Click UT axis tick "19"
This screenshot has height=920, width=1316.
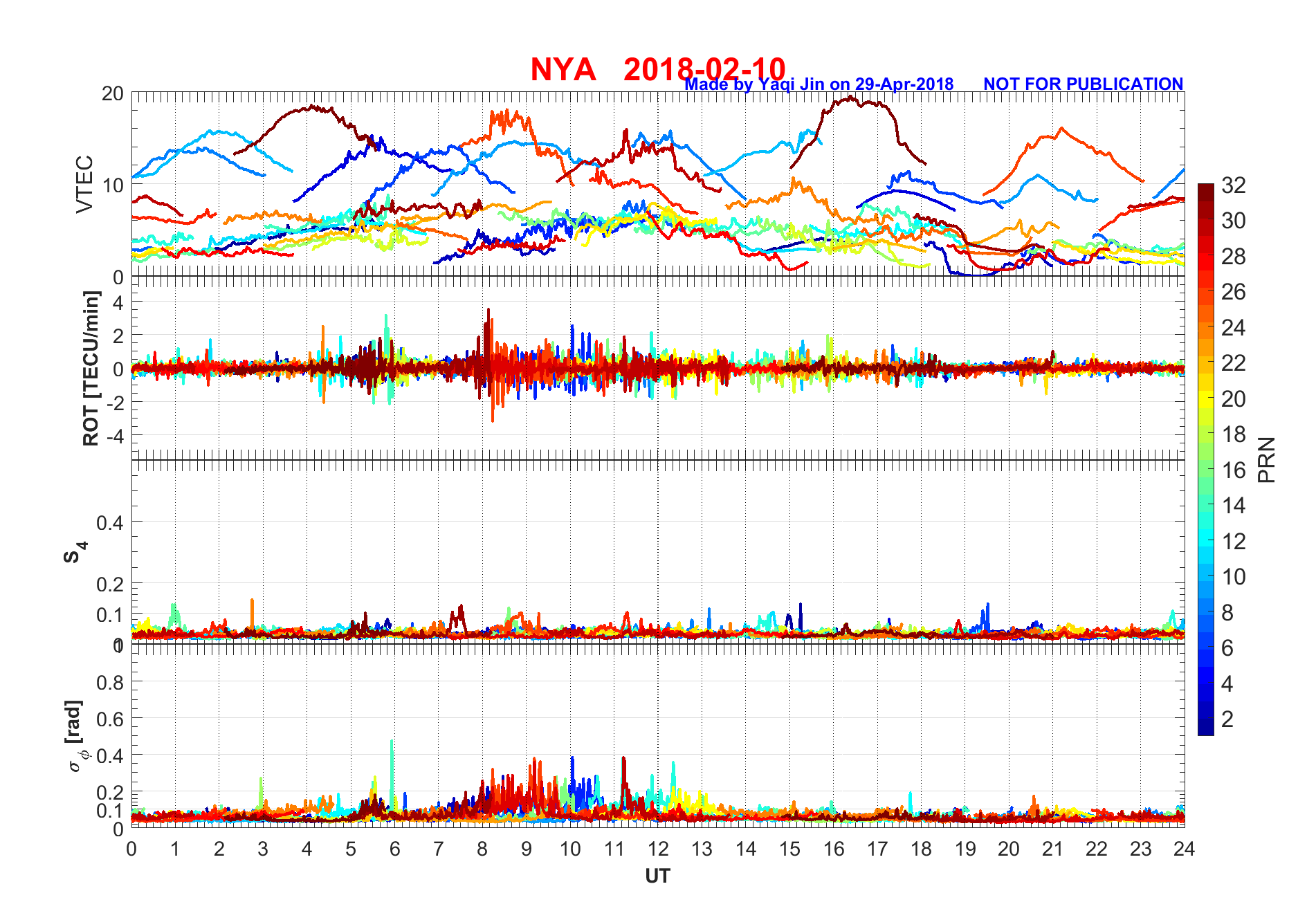coord(965,849)
